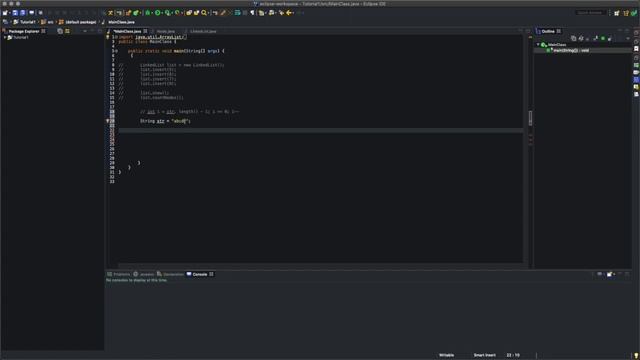Open the Declaration tab
640x360 pixels.
point(171,274)
